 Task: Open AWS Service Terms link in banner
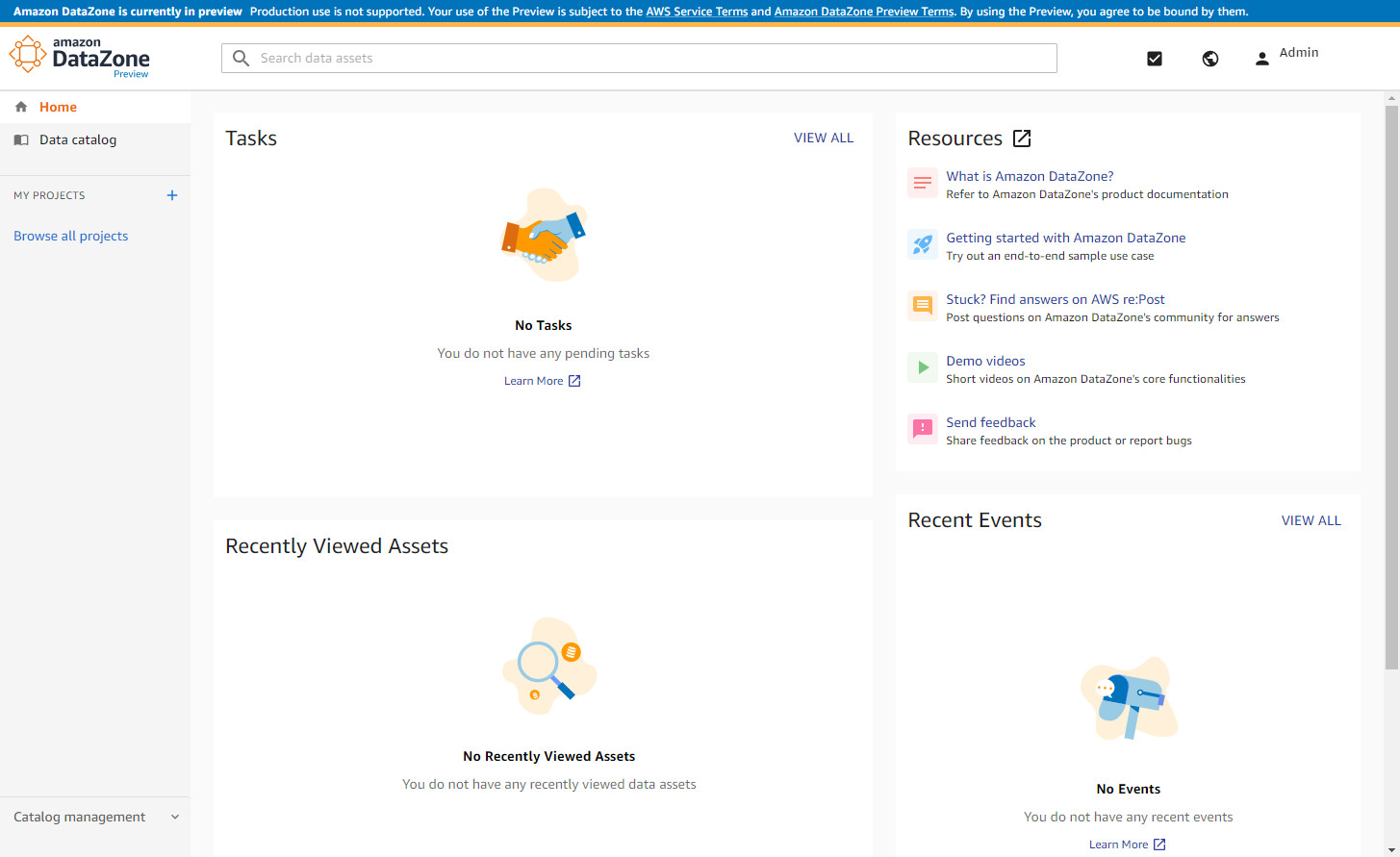click(697, 12)
